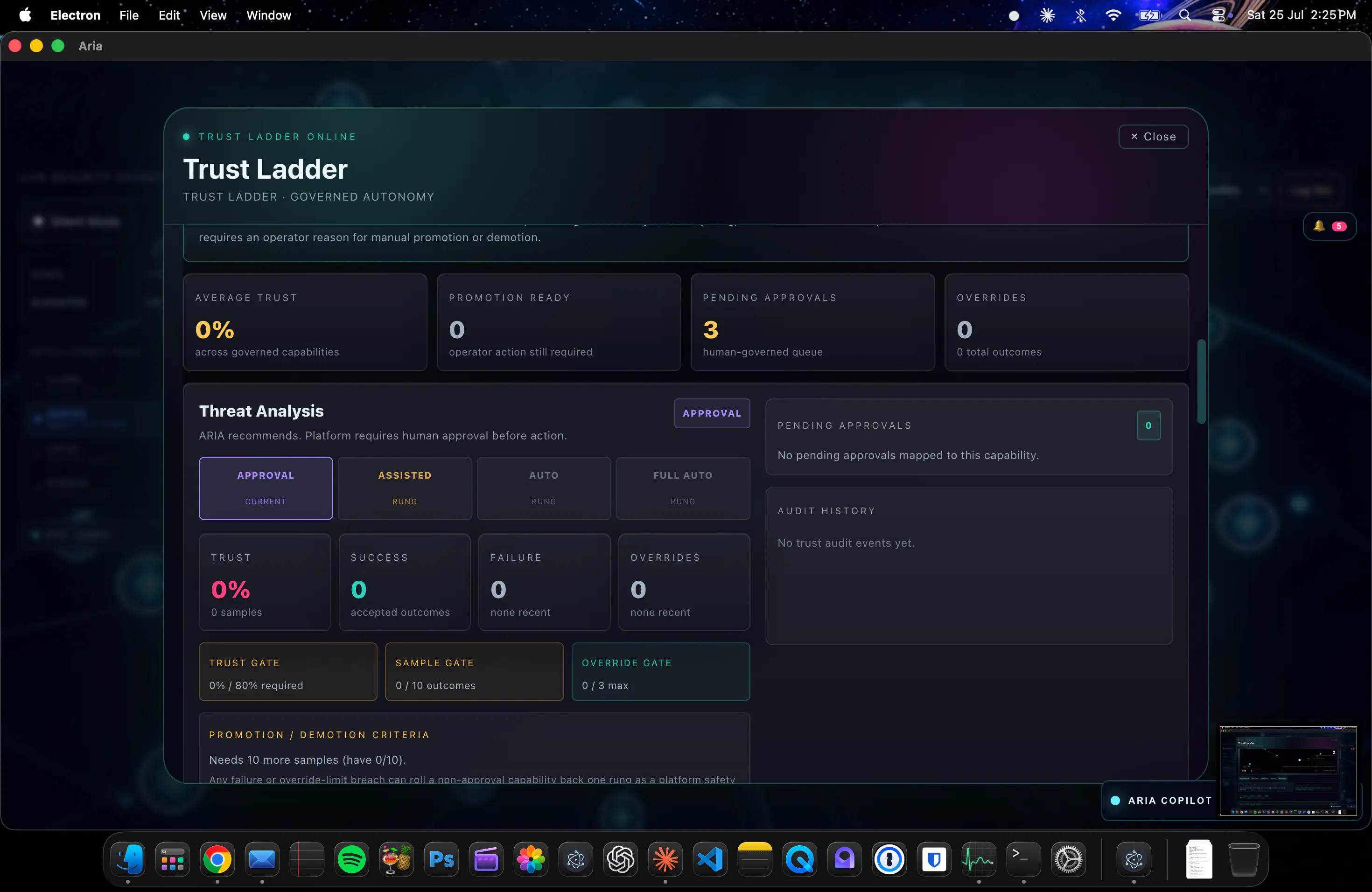Open the Notes app in dock
The width and height of the screenshot is (1372, 892).
pyautogui.click(x=755, y=859)
